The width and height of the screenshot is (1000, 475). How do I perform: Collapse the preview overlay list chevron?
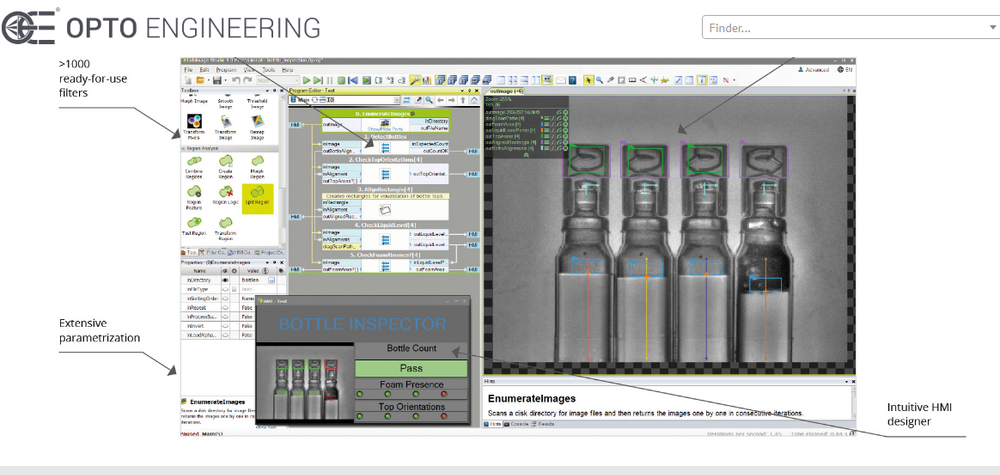pos(526,155)
